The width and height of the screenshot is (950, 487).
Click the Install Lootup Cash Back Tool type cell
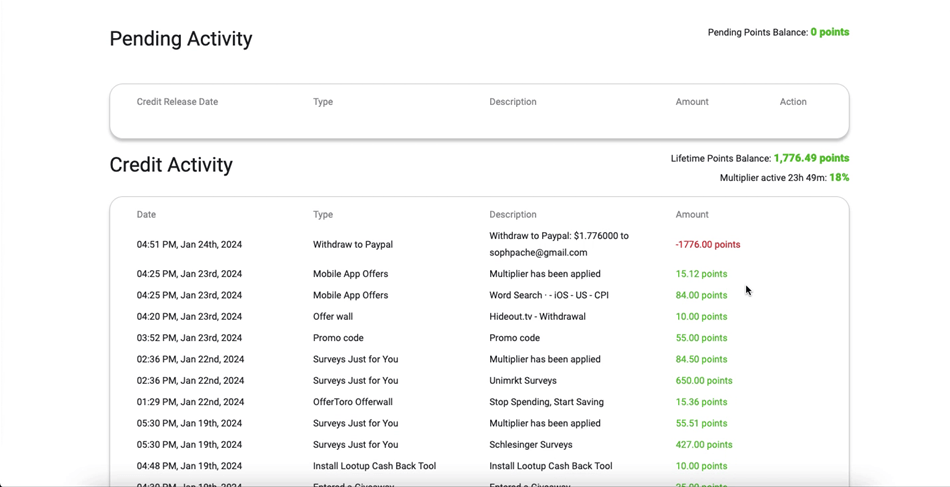click(x=374, y=466)
